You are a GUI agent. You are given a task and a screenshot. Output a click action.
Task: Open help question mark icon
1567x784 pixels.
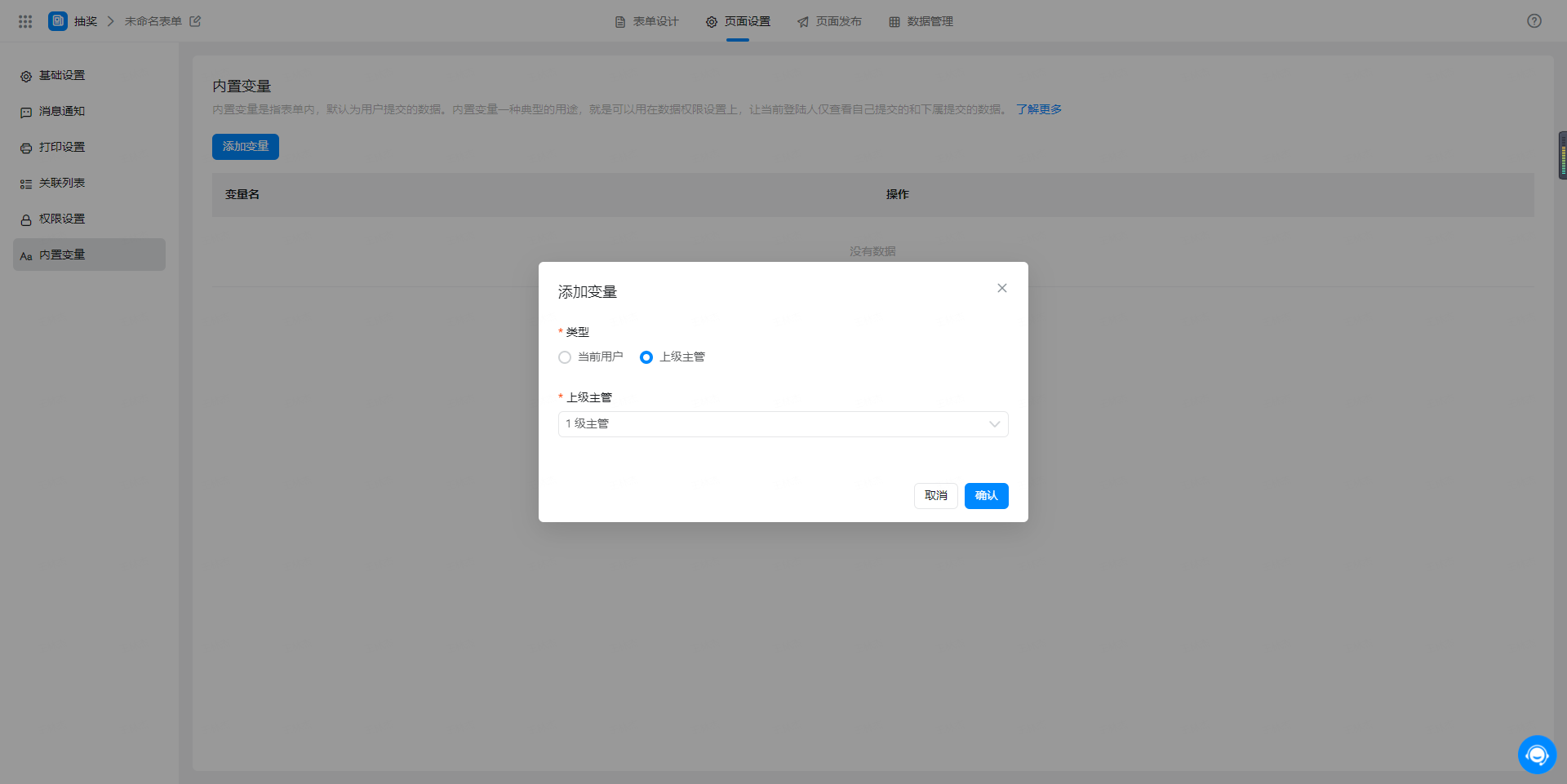1534,21
